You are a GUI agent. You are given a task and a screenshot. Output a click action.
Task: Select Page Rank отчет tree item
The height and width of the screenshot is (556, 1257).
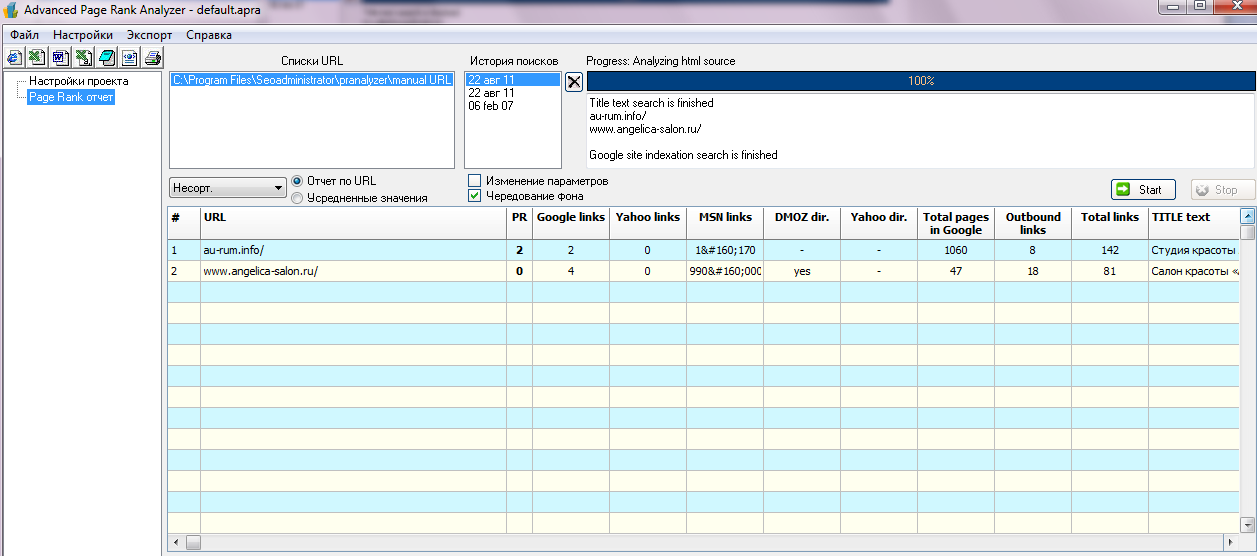[70, 97]
